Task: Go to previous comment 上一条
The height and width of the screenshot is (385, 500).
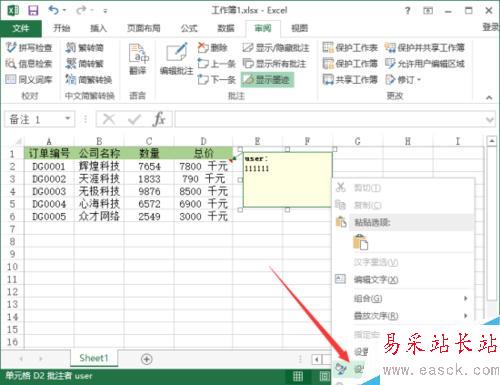Action: click(217, 63)
